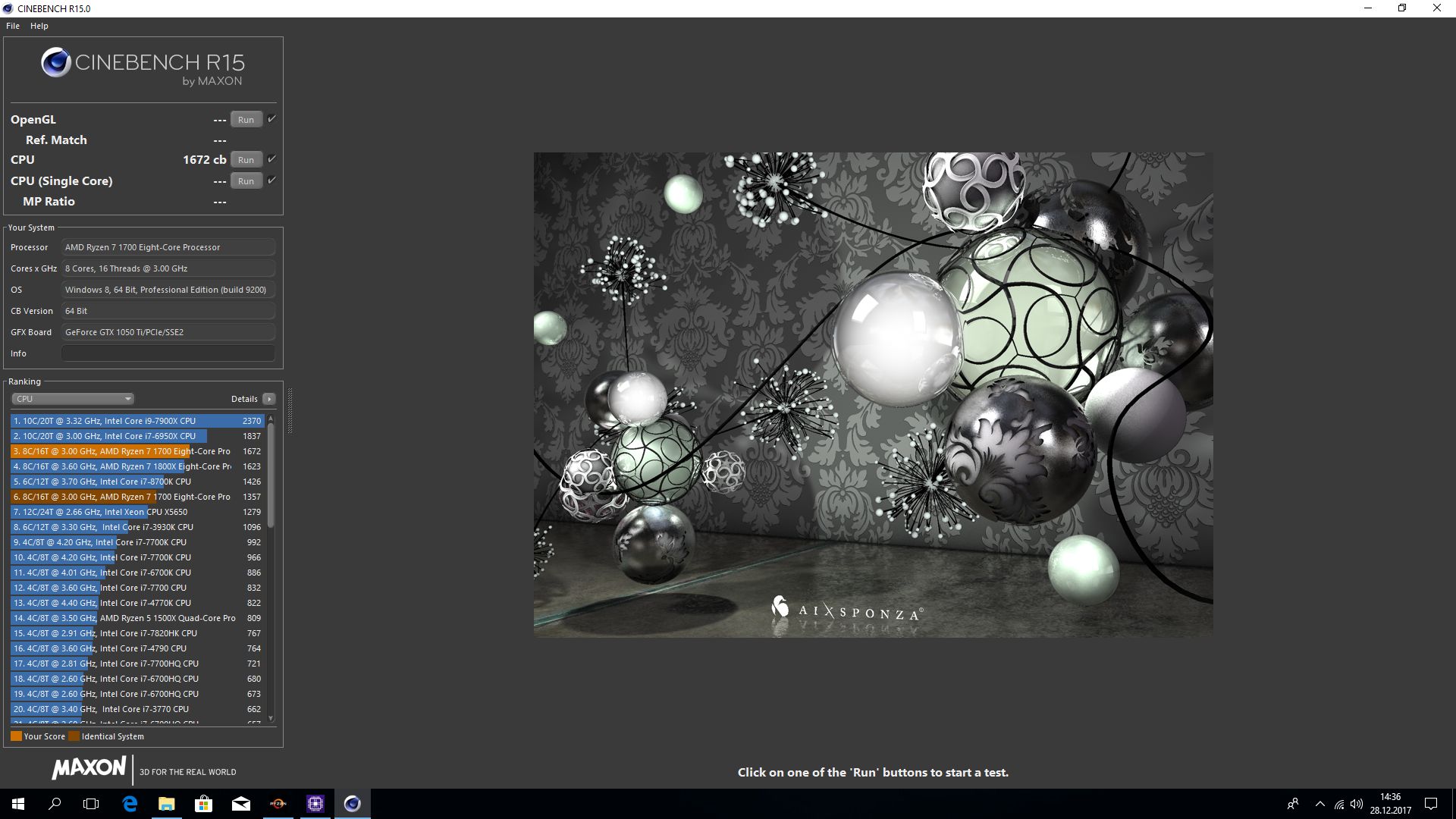Image resolution: width=1456 pixels, height=819 pixels.
Task: Open the Help menu
Action: point(39,26)
